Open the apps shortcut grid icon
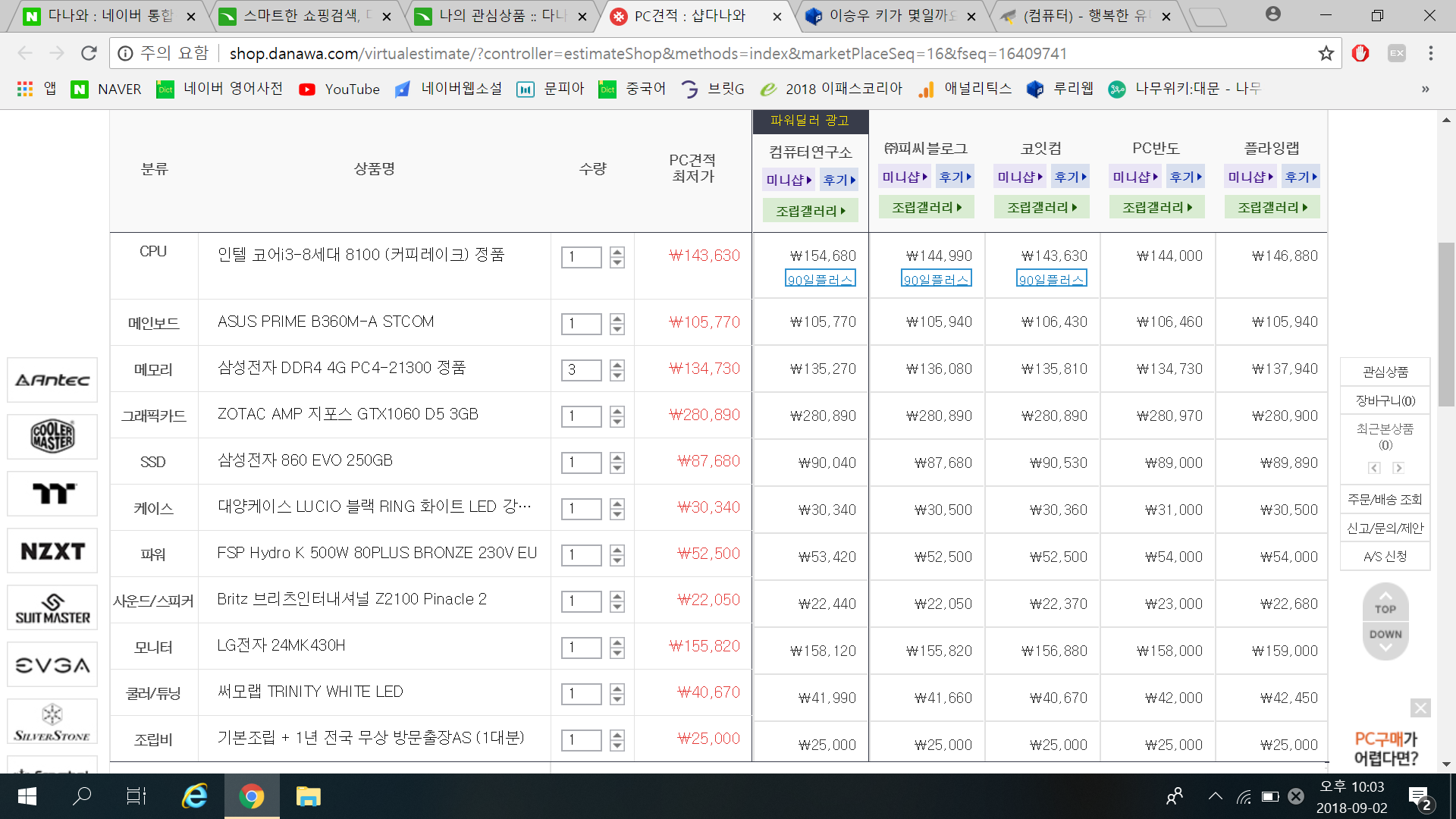1456x819 pixels. (25, 89)
